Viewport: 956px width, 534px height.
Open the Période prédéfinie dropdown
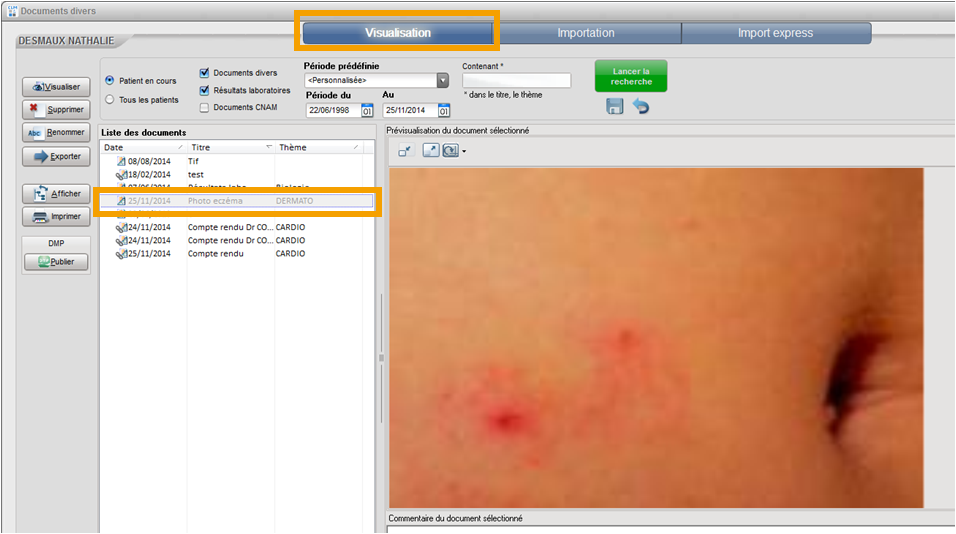point(443,80)
